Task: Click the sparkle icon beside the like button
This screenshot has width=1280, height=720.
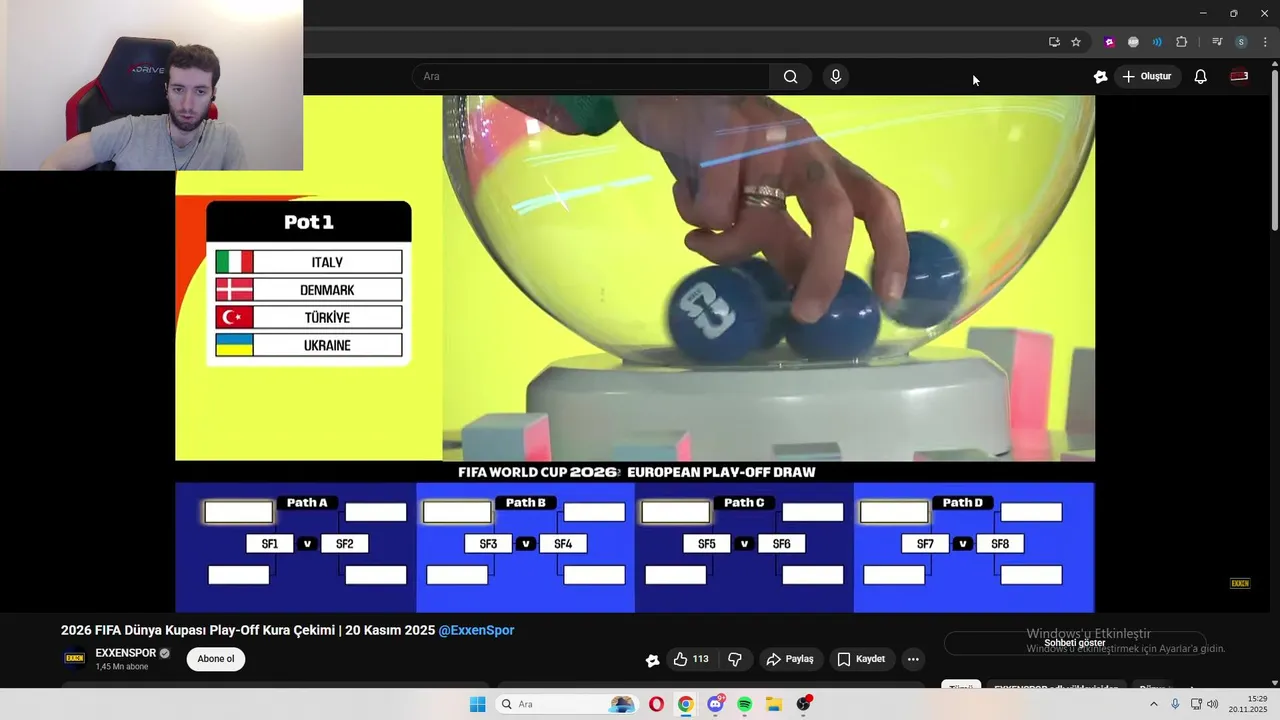Action: coord(652,660)
